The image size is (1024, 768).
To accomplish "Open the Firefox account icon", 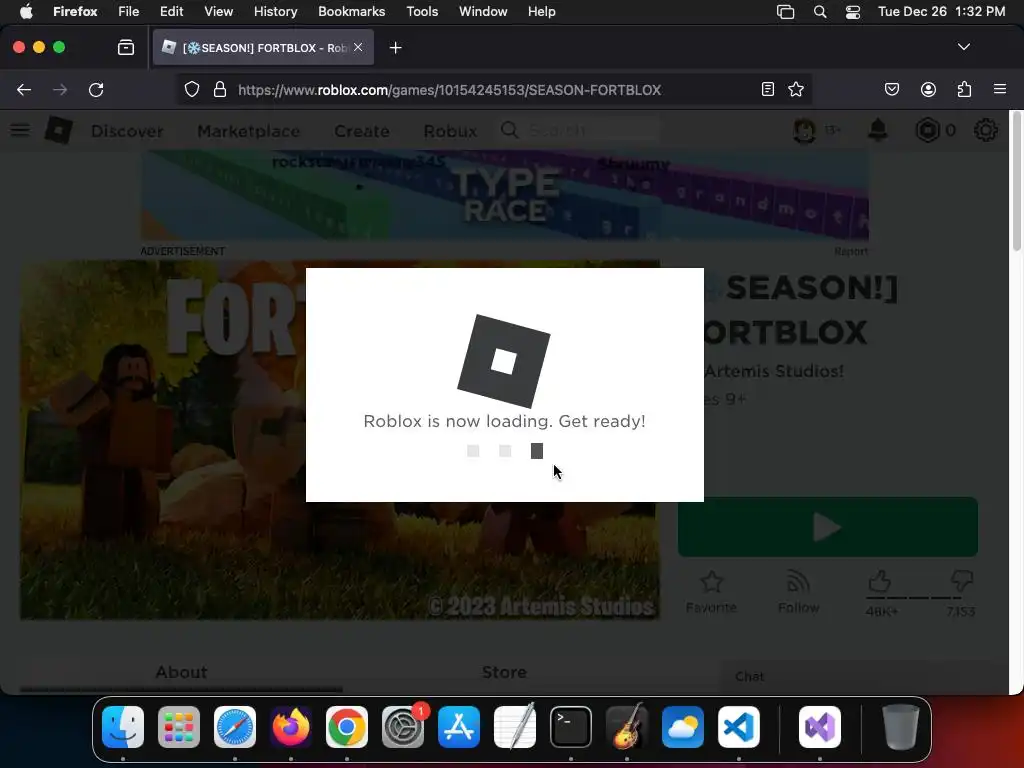I will [928, 89].
